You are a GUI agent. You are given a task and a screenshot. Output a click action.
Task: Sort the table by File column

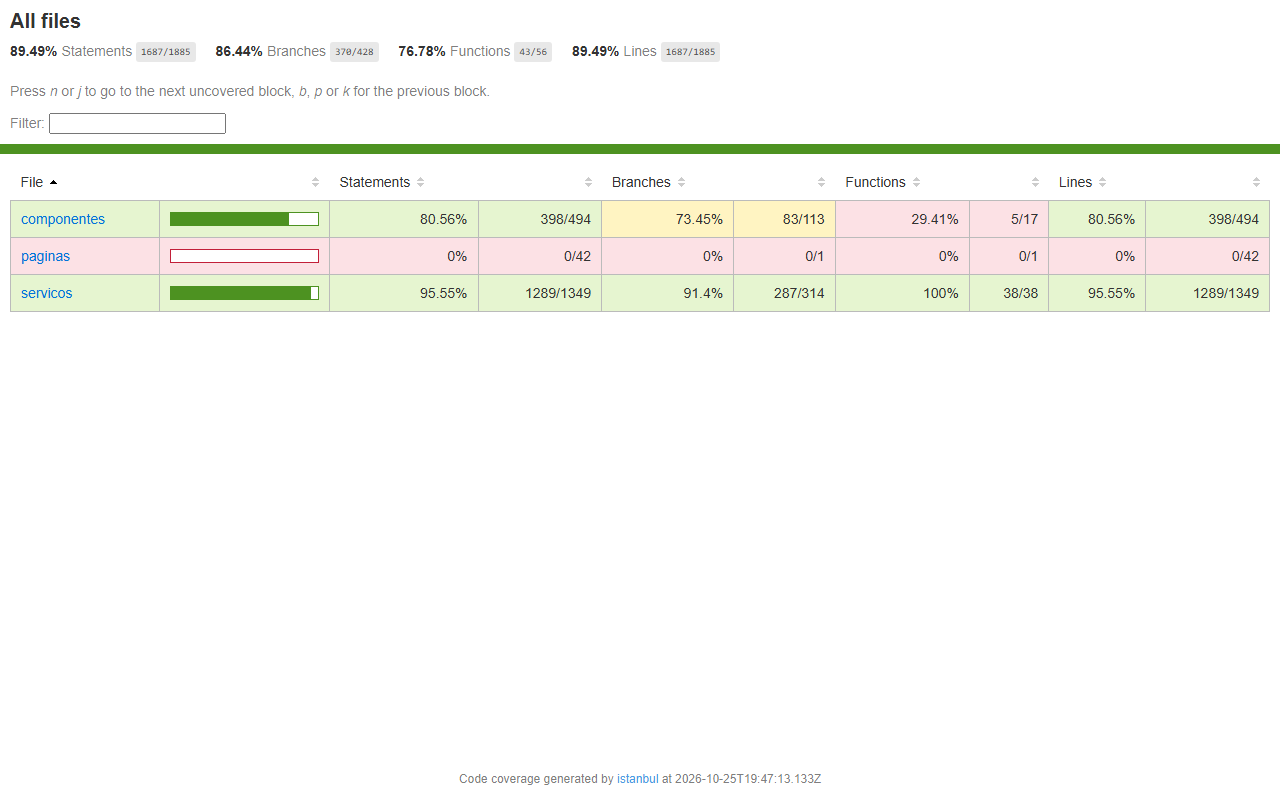tap(39, 182)
